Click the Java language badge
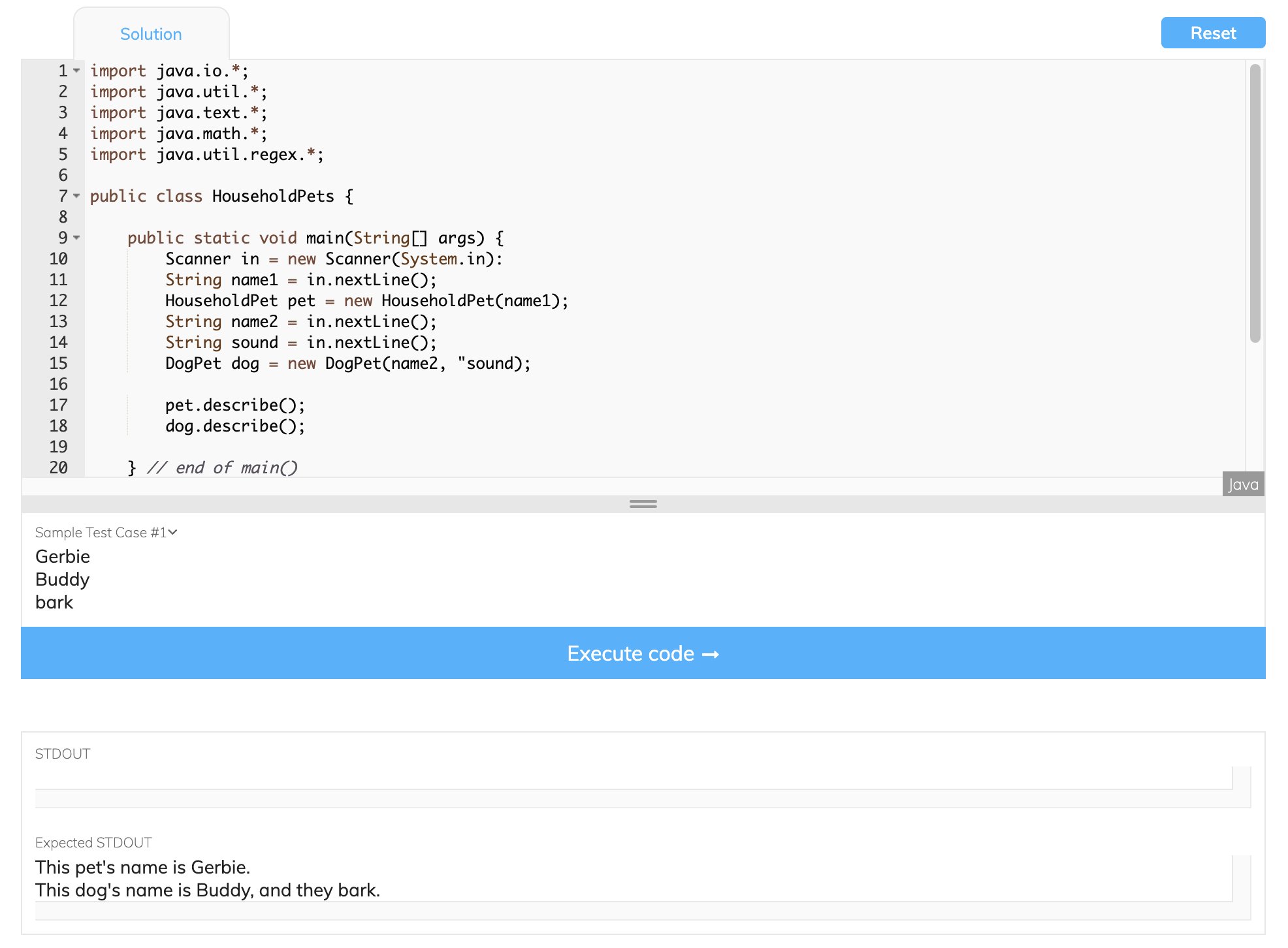 (x=1243, y=484)
